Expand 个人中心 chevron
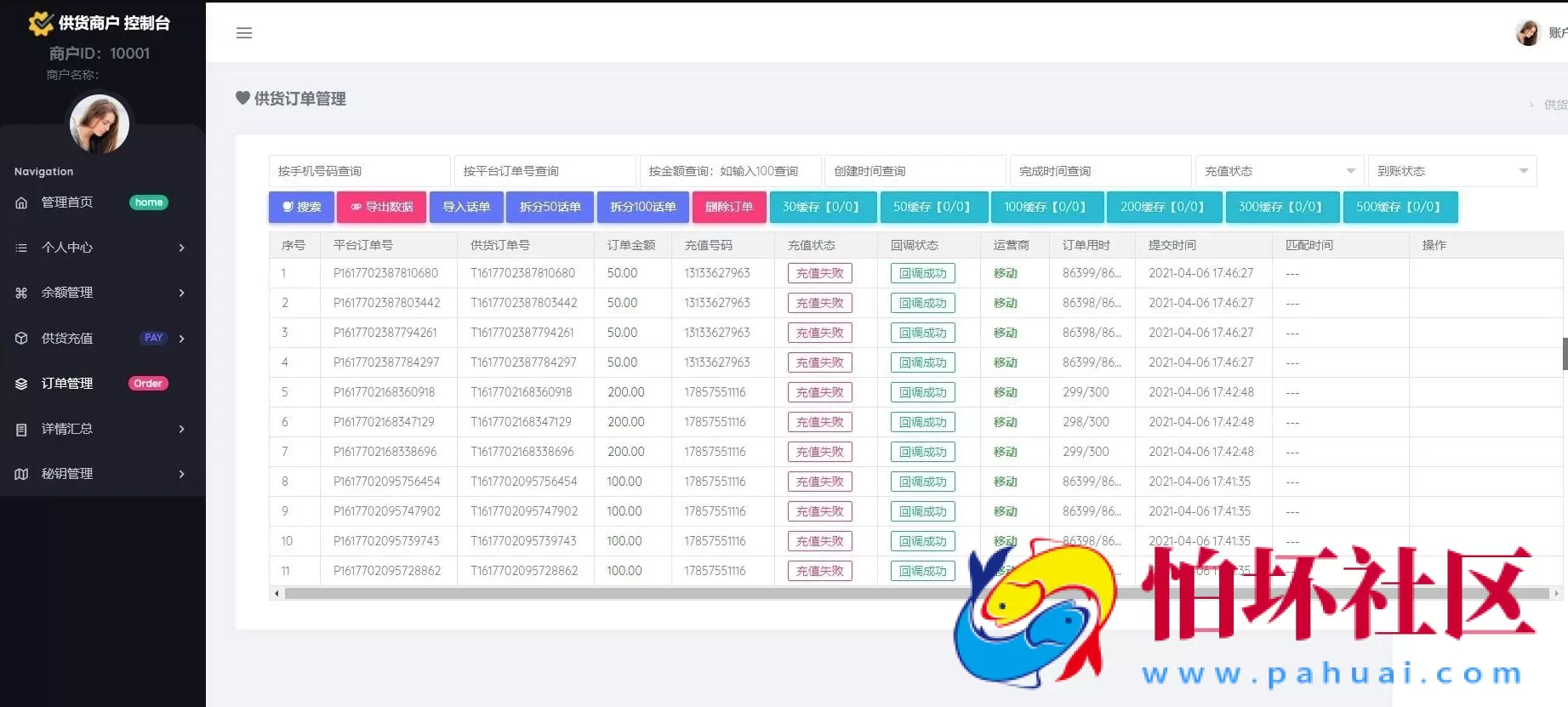 click(181, 248)
